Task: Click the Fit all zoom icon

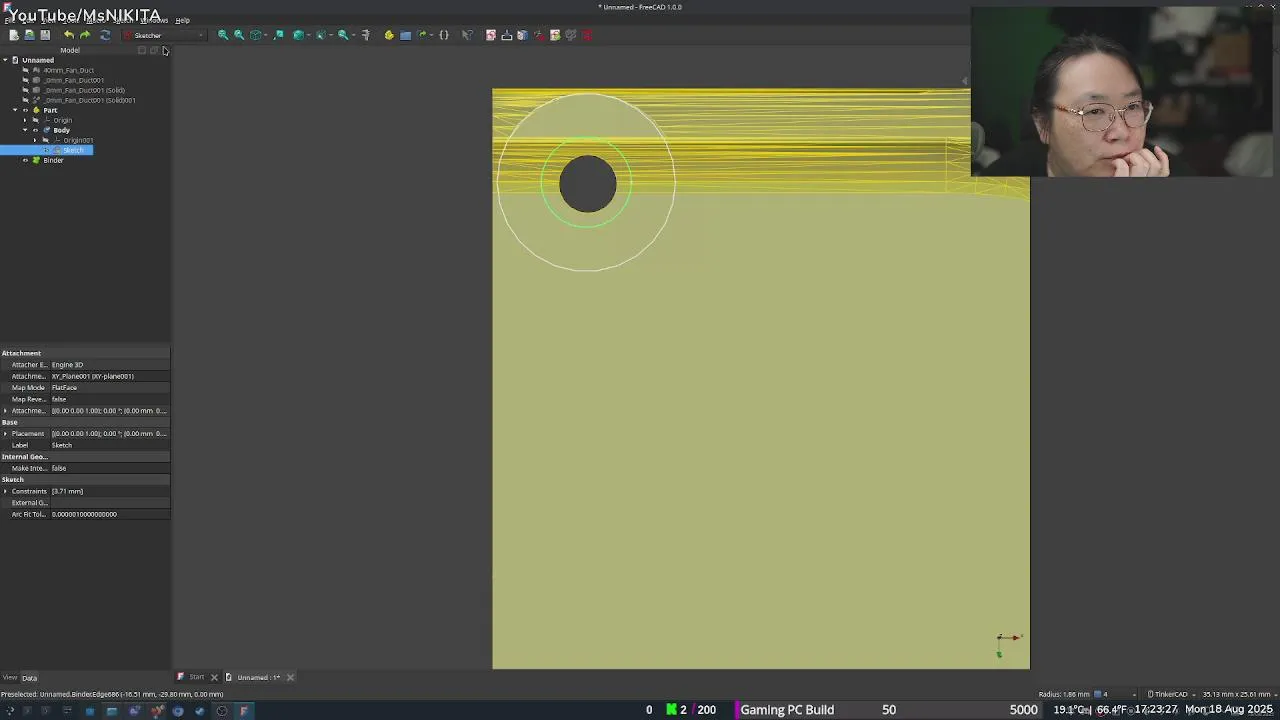Action: coord(223,35)
